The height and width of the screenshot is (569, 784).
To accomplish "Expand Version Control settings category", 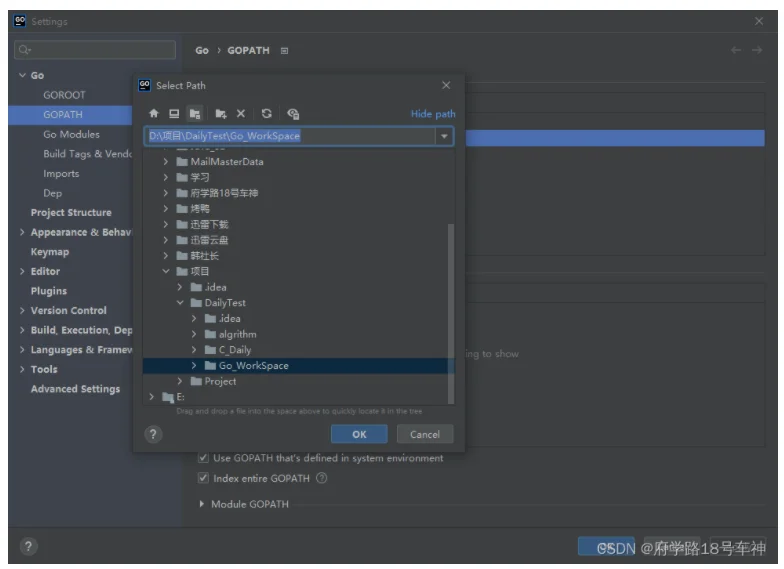I will (x=22, y=310).
